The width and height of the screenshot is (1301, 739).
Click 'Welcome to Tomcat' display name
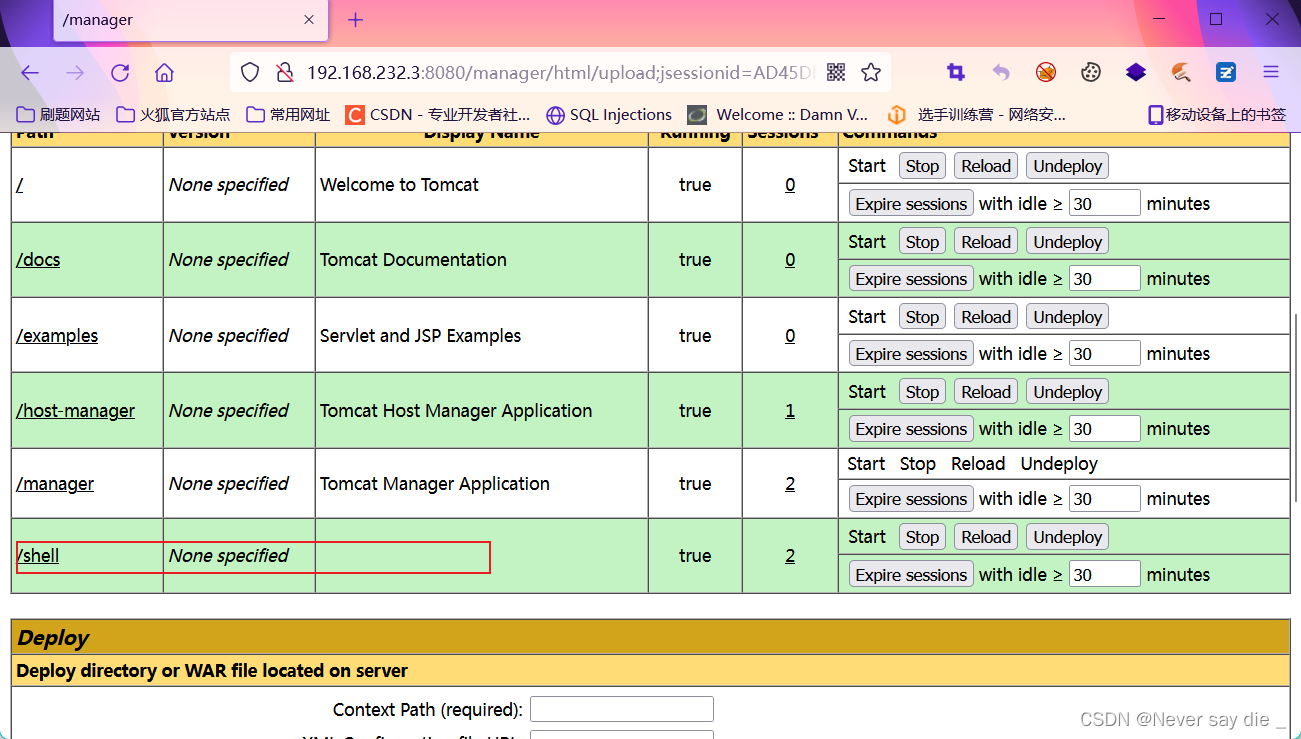point(399,185)
